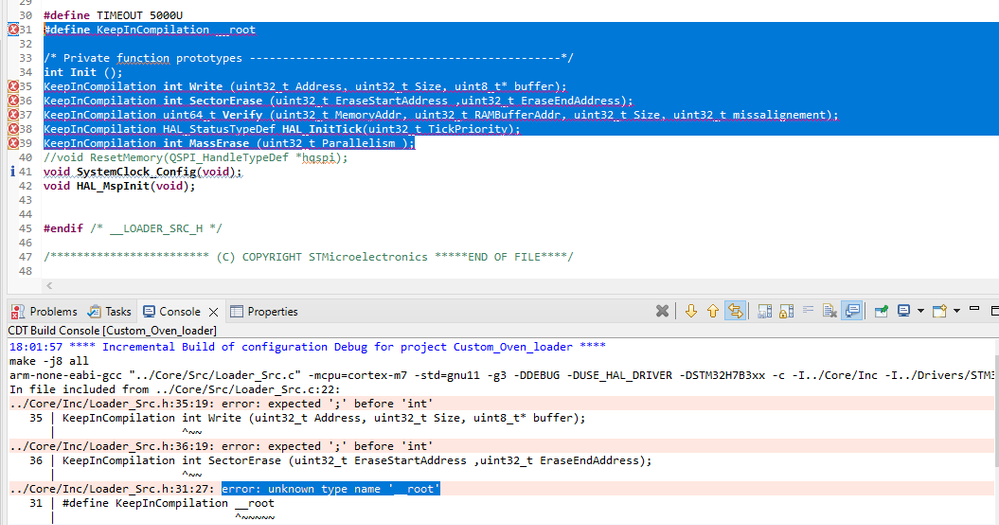Click console source echo line '35 | KeepInCompilation int Write'

click(307, 418)
